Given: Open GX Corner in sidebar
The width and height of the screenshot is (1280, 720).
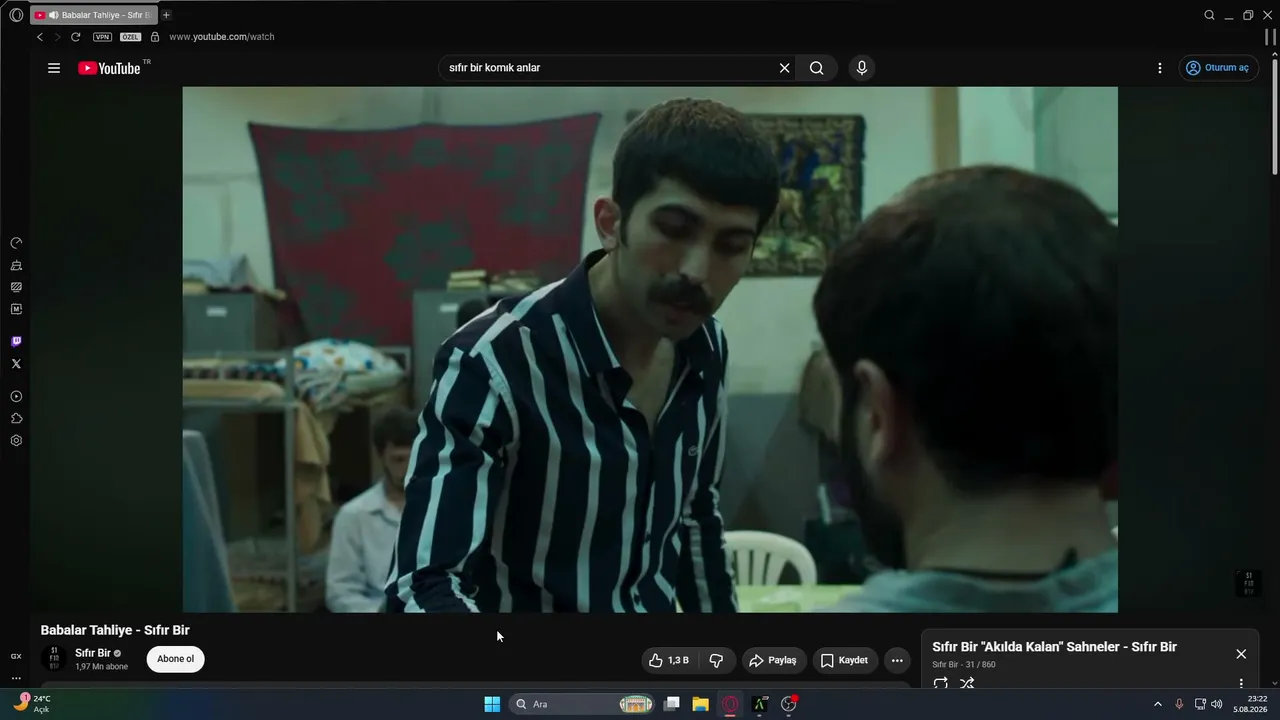Looking at the screenshot, I should [x=16, y=656].
